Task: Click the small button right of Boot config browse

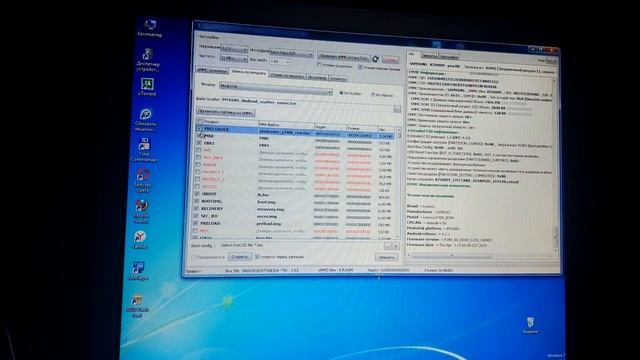Action: (x=395, y=247)
